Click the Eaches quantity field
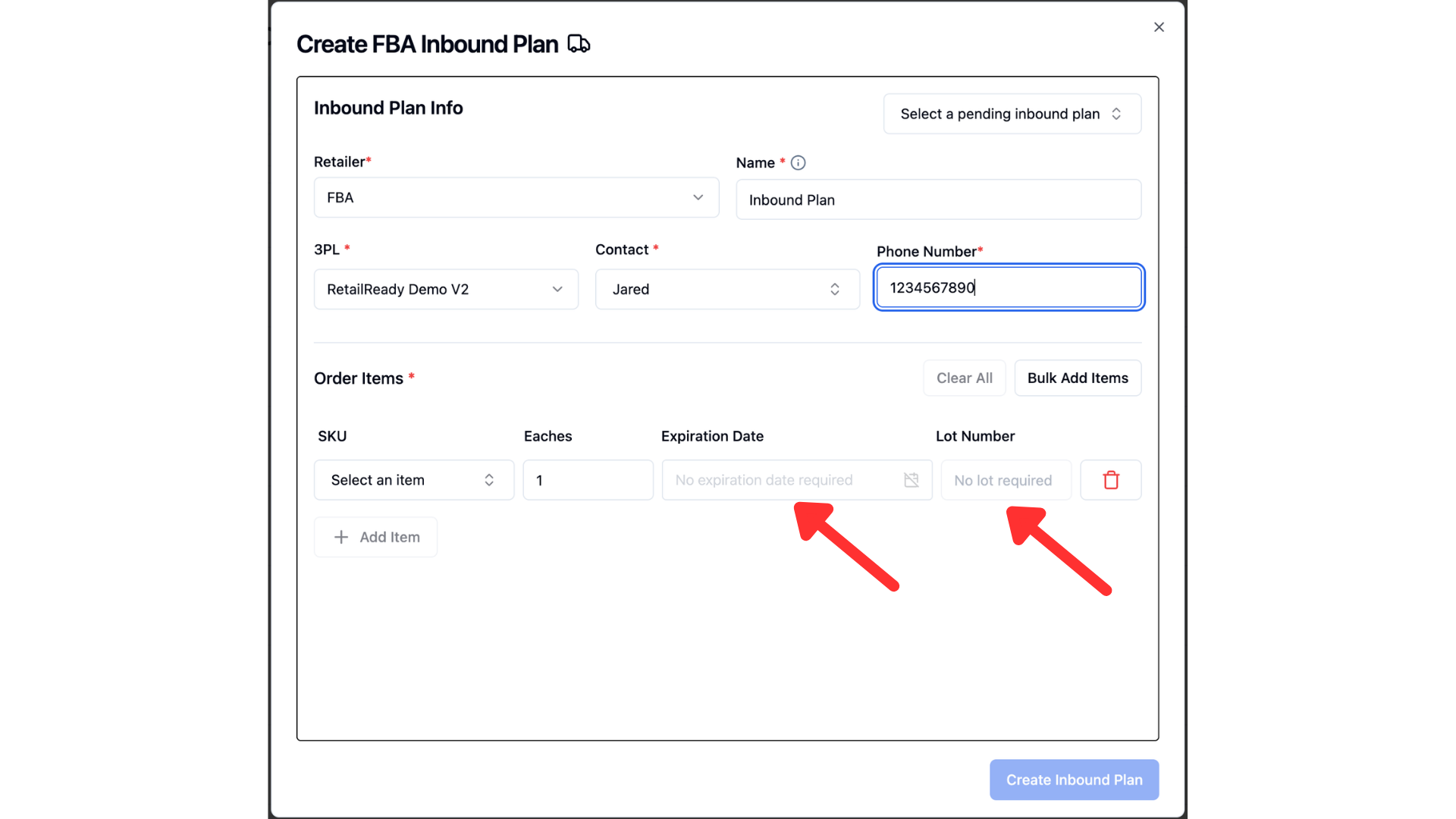Image resolution: width=1456 pixels, height=819 pixels. click(x=588, y=480)
